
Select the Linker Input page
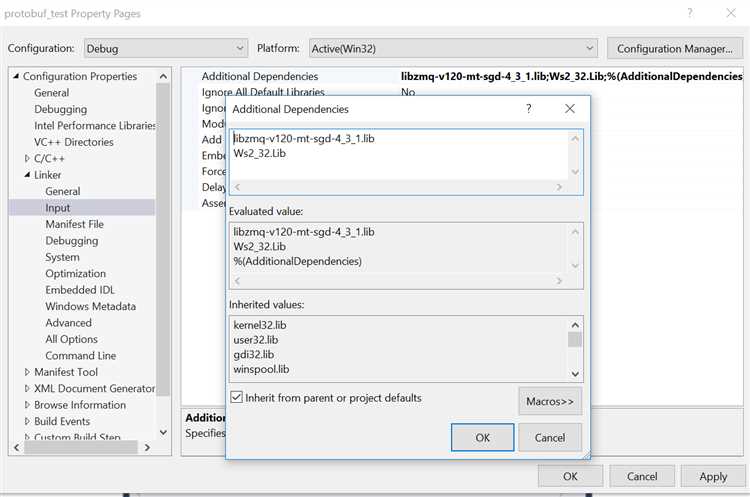coord(57,208)
